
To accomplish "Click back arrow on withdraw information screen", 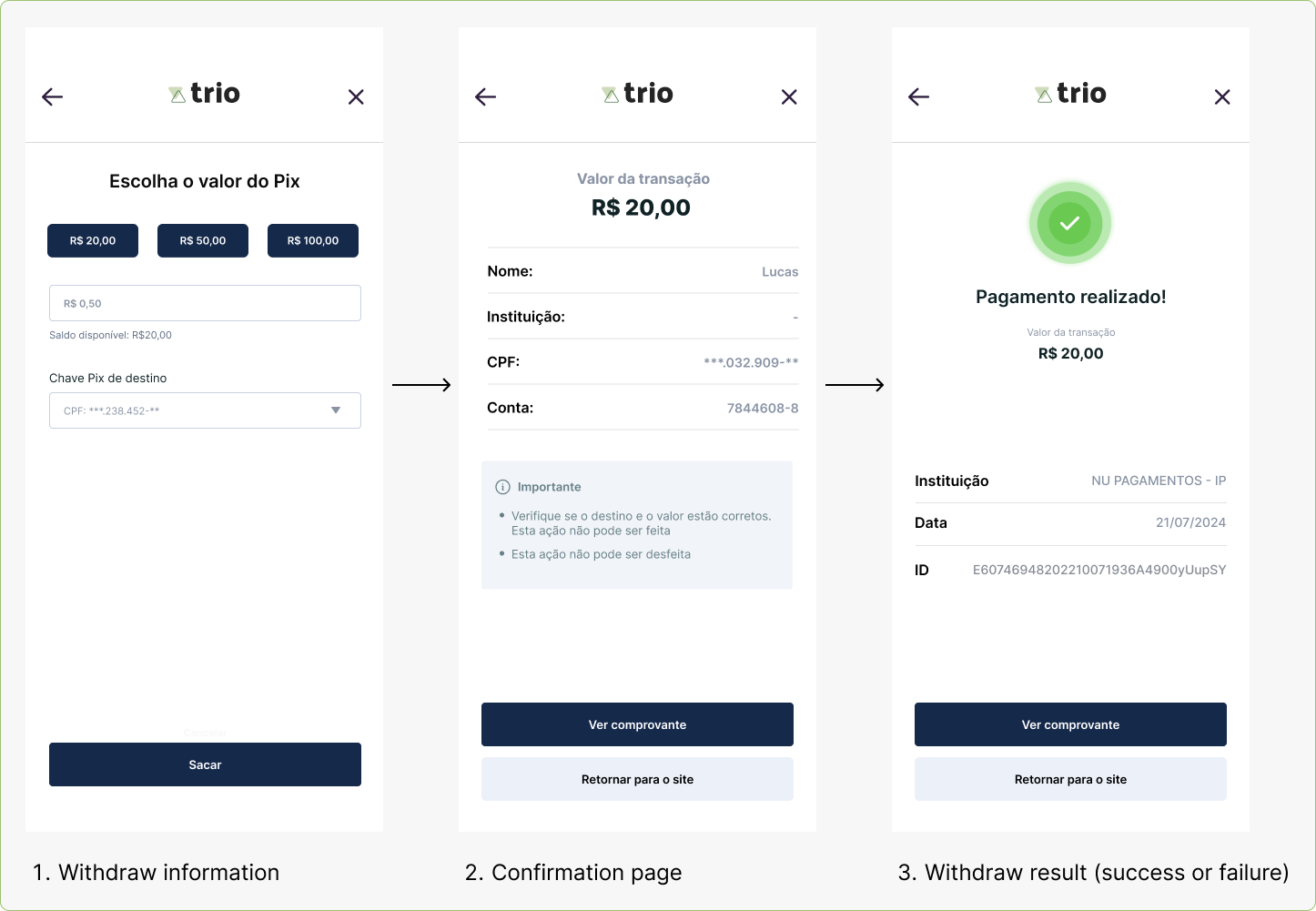I will tap(53, 97).
